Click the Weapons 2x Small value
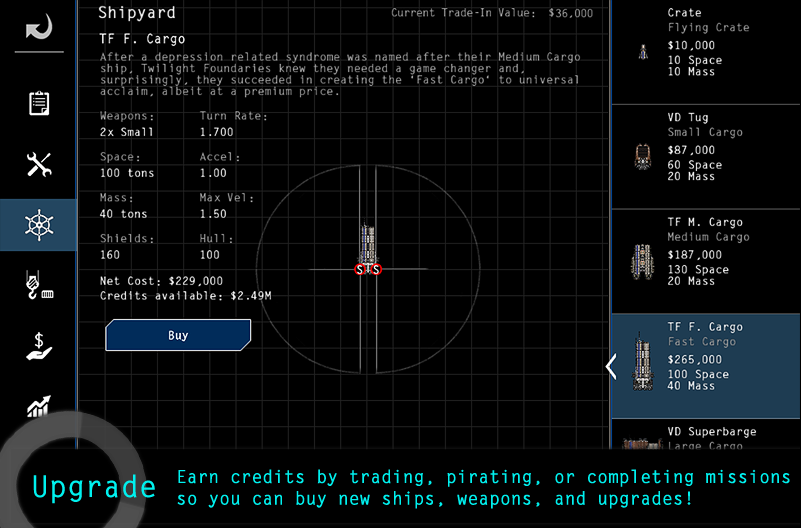Image resolution: width=801 pixels, height=528 pixels. point(127,132)
